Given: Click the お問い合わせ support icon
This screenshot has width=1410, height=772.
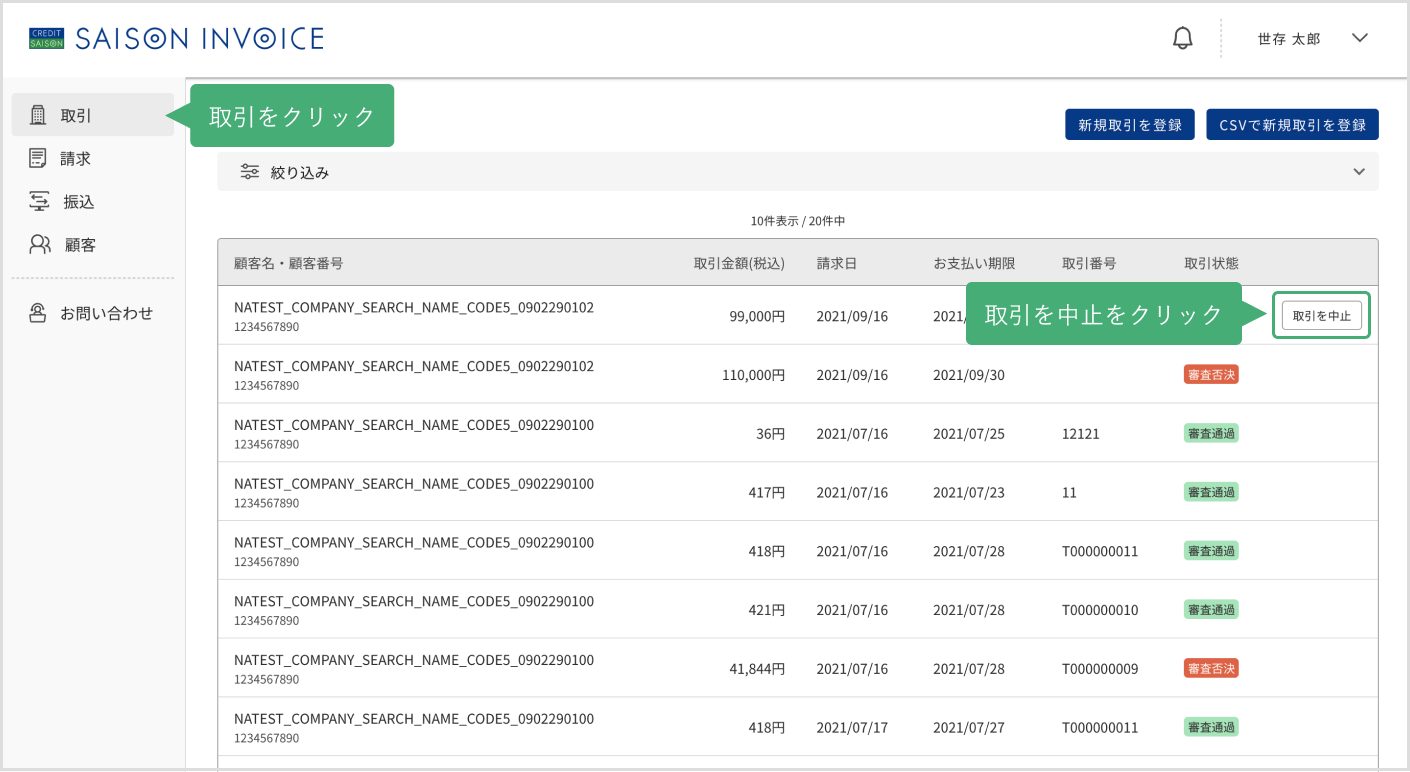Looking at the screenshot, I should pyautogui.click(x=38, y=313).
